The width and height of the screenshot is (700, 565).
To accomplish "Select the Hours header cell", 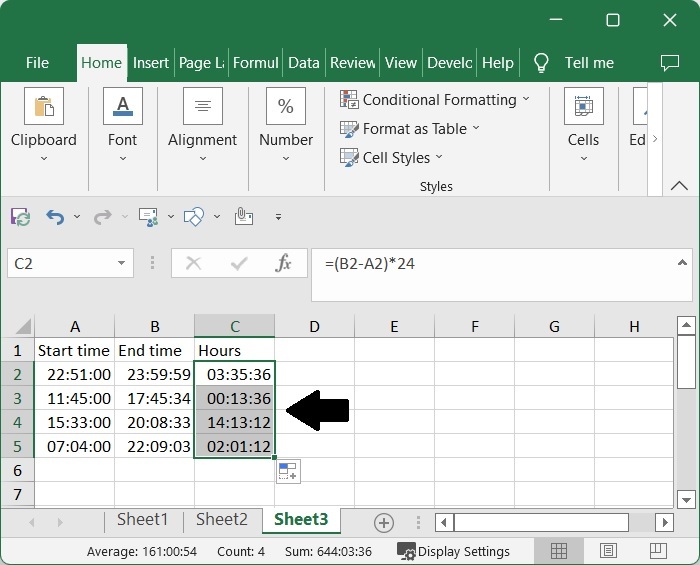I will click(x=234, y=350).
